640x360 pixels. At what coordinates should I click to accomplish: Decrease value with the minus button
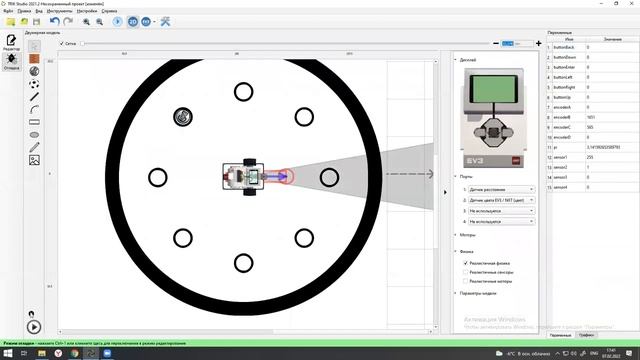496,43
